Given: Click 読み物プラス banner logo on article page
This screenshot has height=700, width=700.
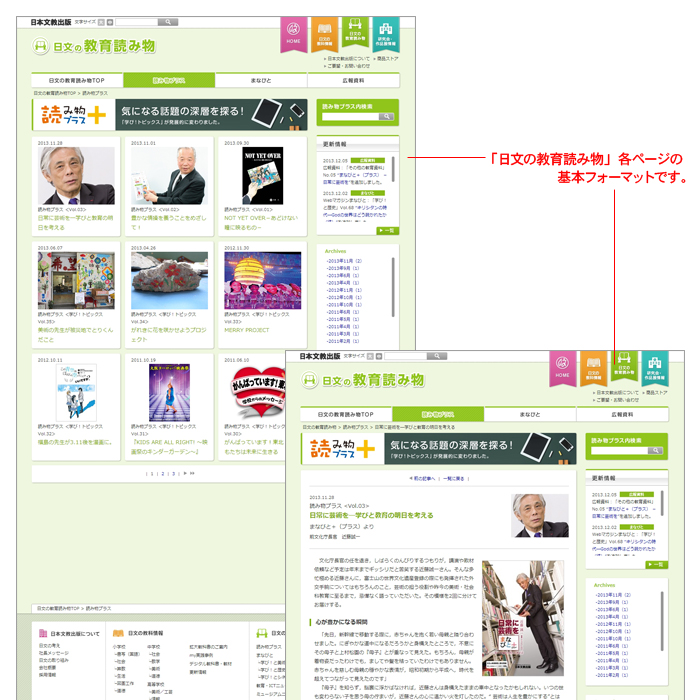Looking at the screenshot, I should coord(343,449).
